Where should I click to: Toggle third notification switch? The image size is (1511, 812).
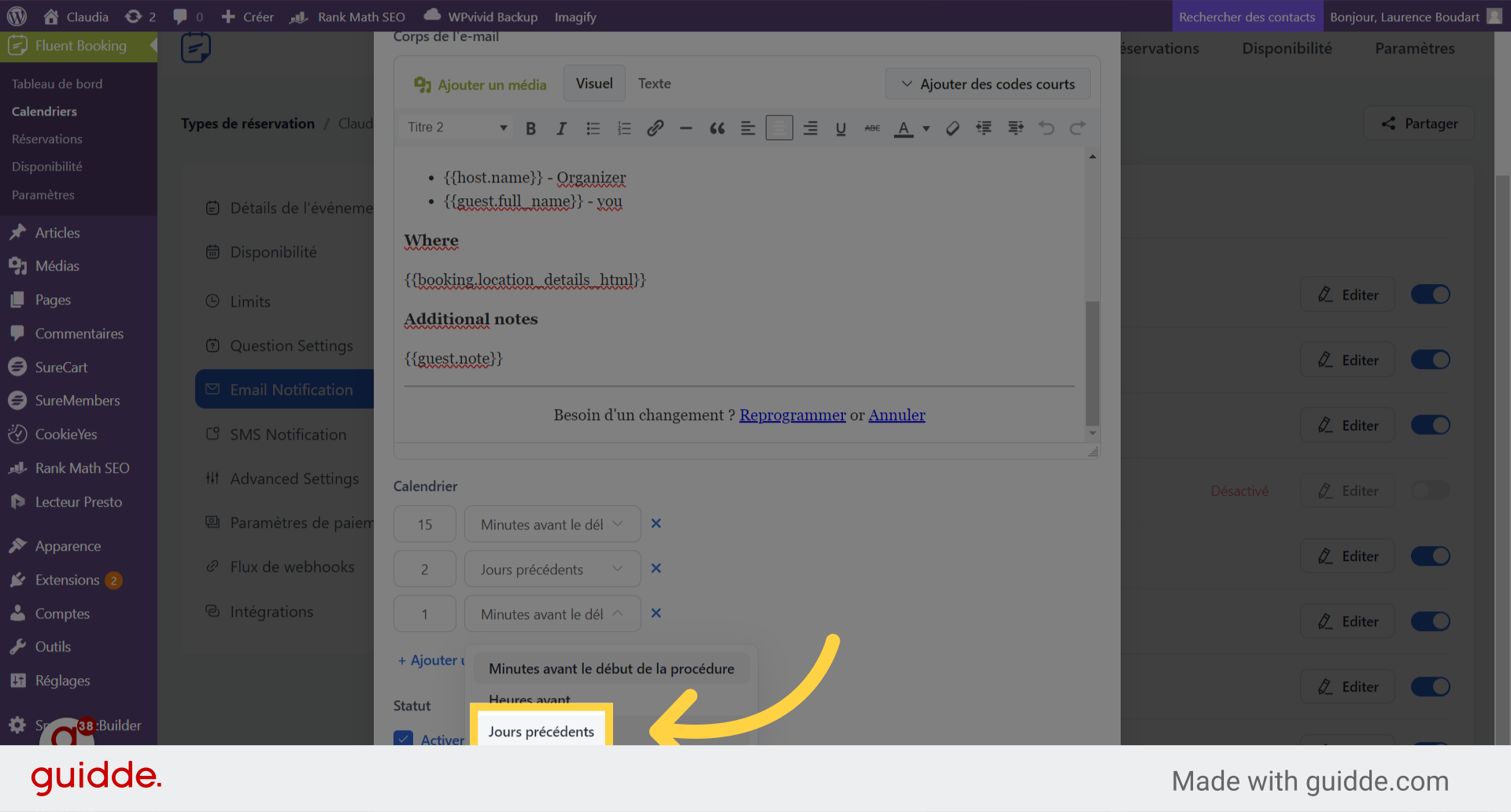(1430, 426)
